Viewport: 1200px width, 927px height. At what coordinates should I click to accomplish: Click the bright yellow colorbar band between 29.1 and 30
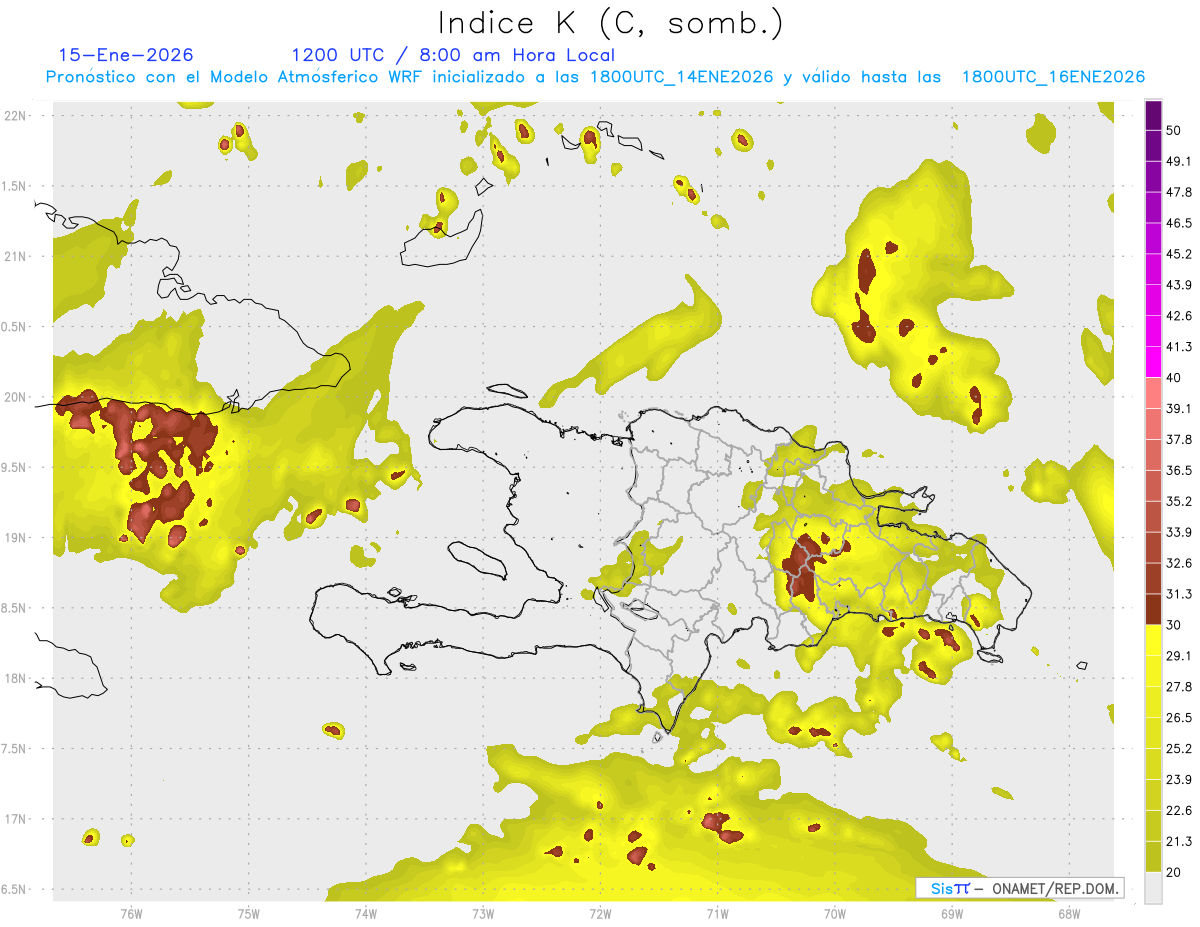tap(1153, 640)
